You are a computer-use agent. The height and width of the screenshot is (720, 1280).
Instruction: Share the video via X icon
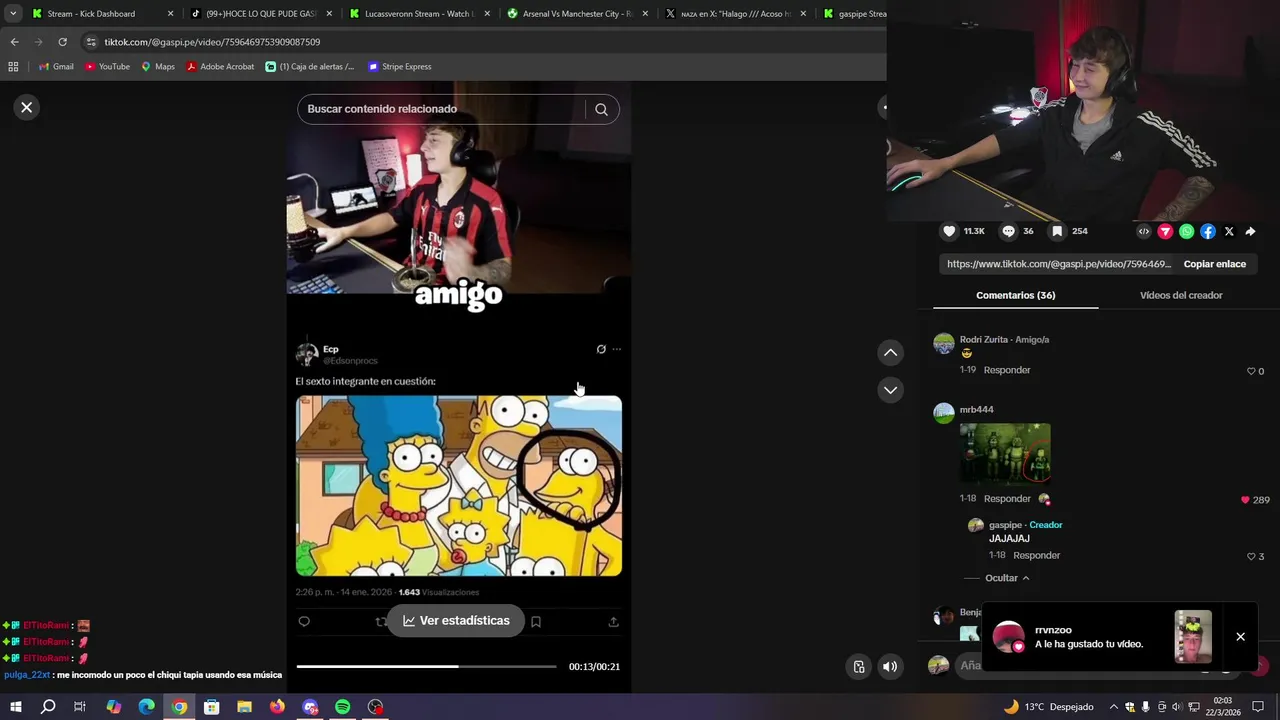point(1229,231)
